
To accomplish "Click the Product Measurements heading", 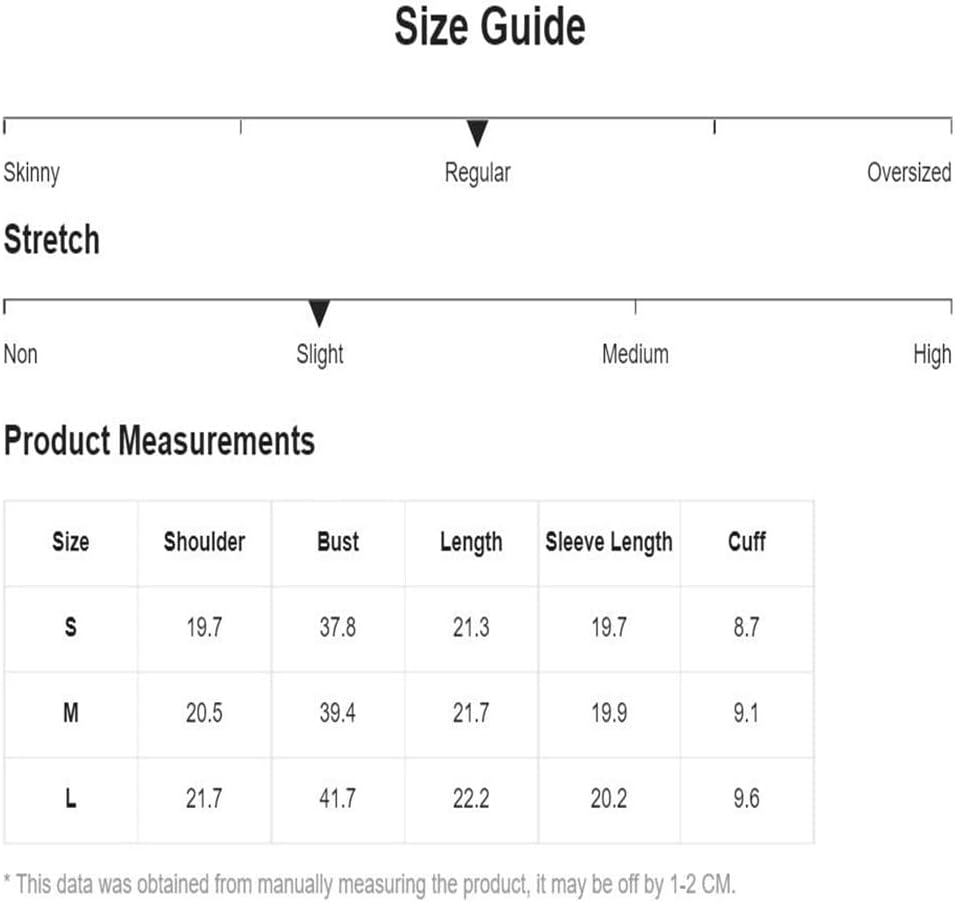I will (159, 440).
